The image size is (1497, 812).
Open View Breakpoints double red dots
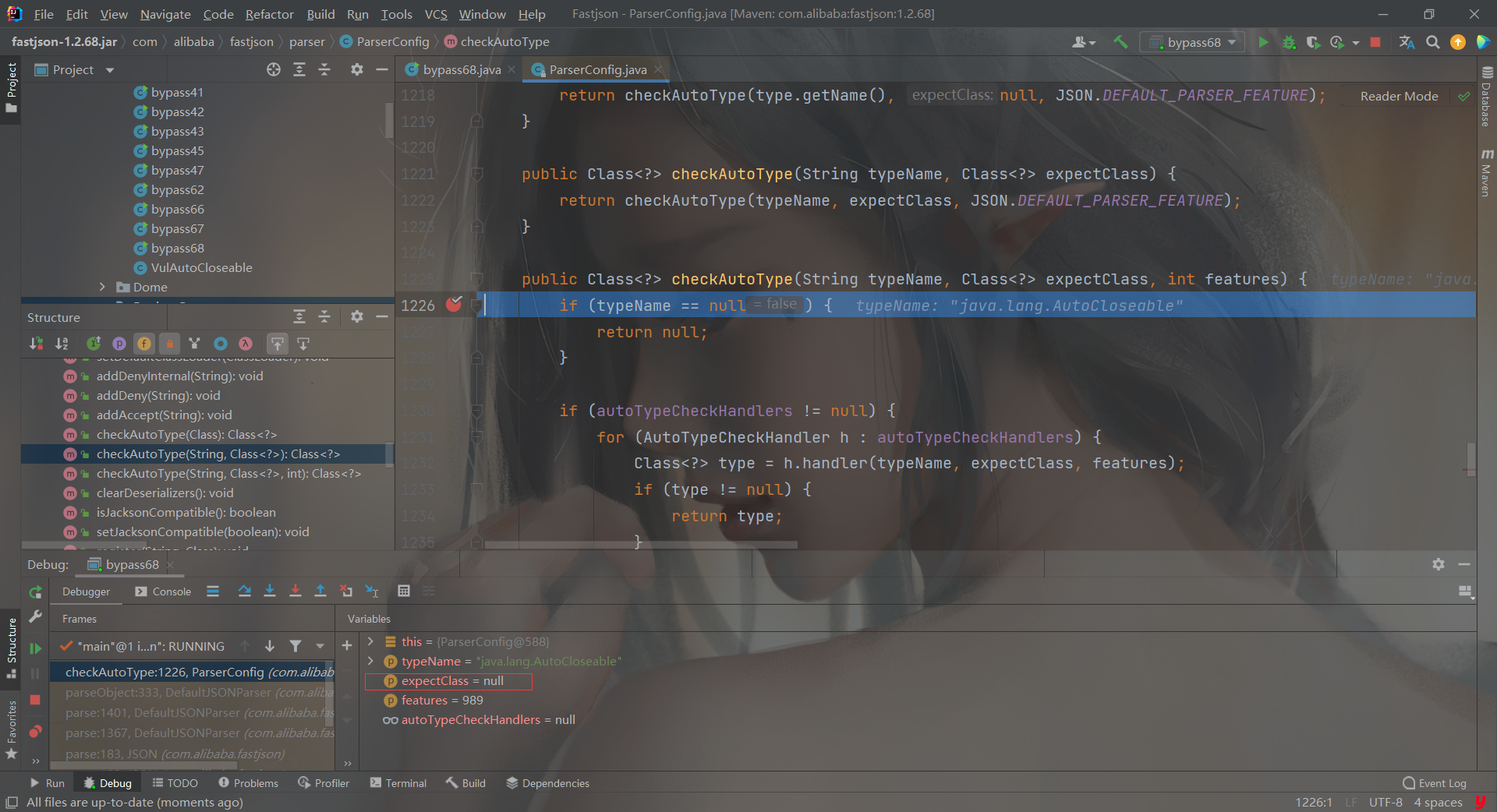pos(35,732)
